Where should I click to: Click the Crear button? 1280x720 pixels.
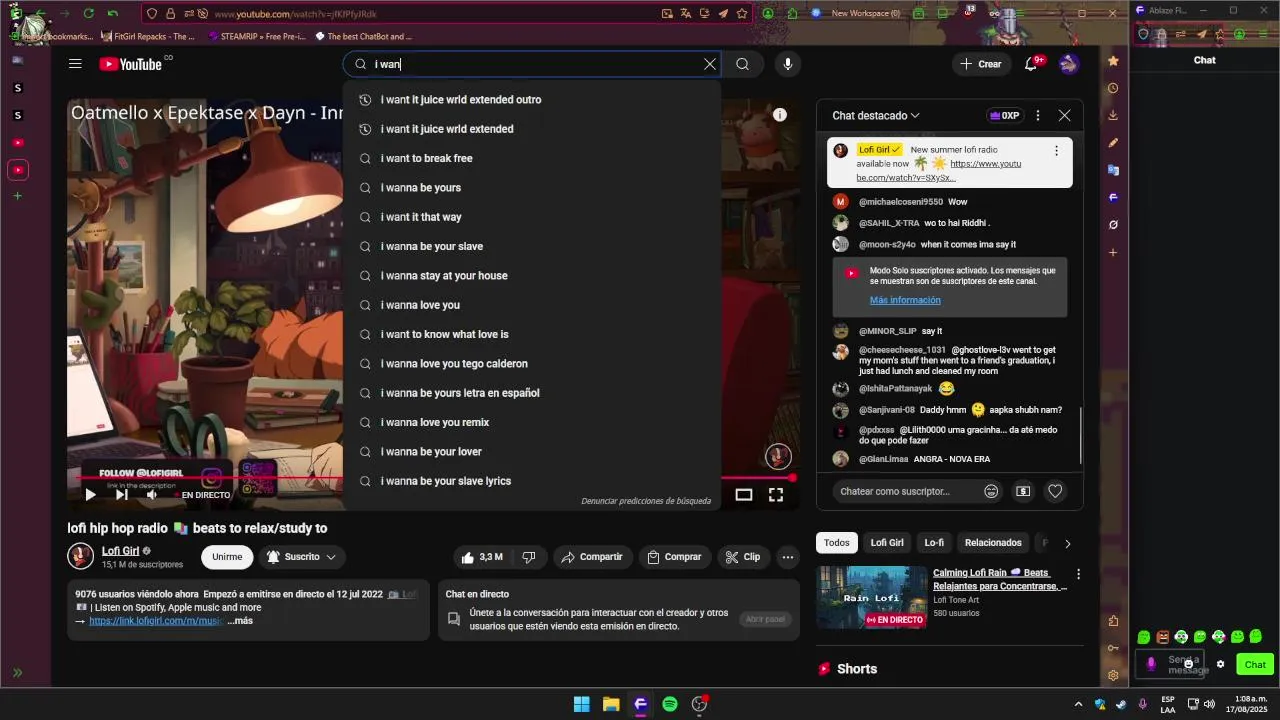point(981,64)
